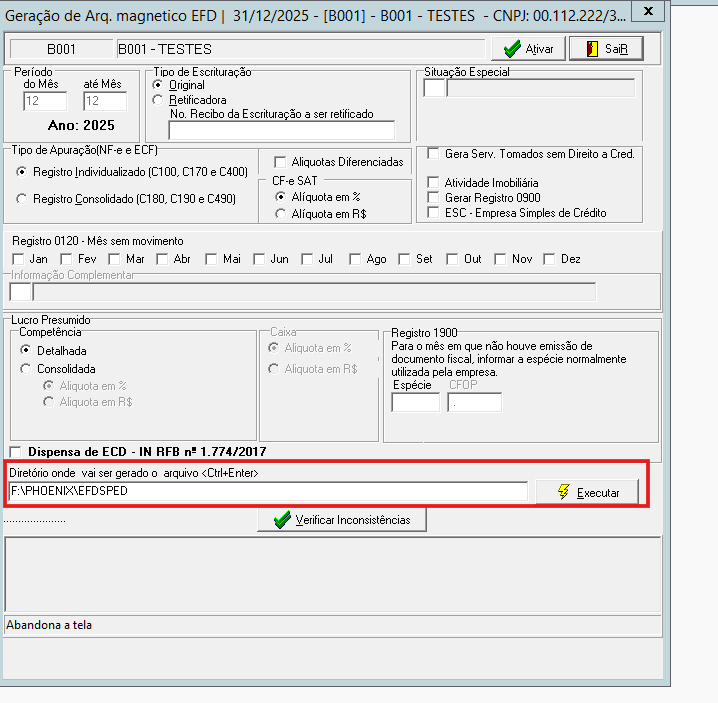Check Mai month without movement

point(211,259)
